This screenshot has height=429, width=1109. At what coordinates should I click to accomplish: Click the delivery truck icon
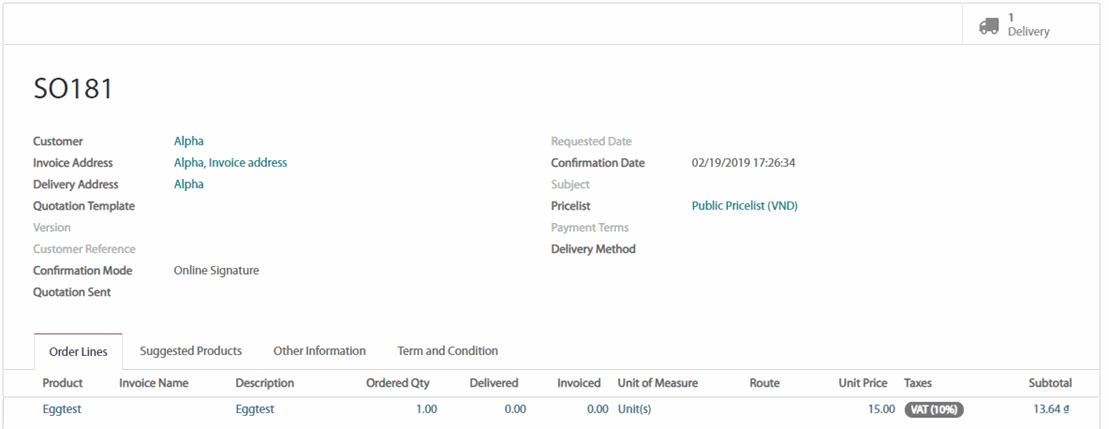click(x=989, y=25)
